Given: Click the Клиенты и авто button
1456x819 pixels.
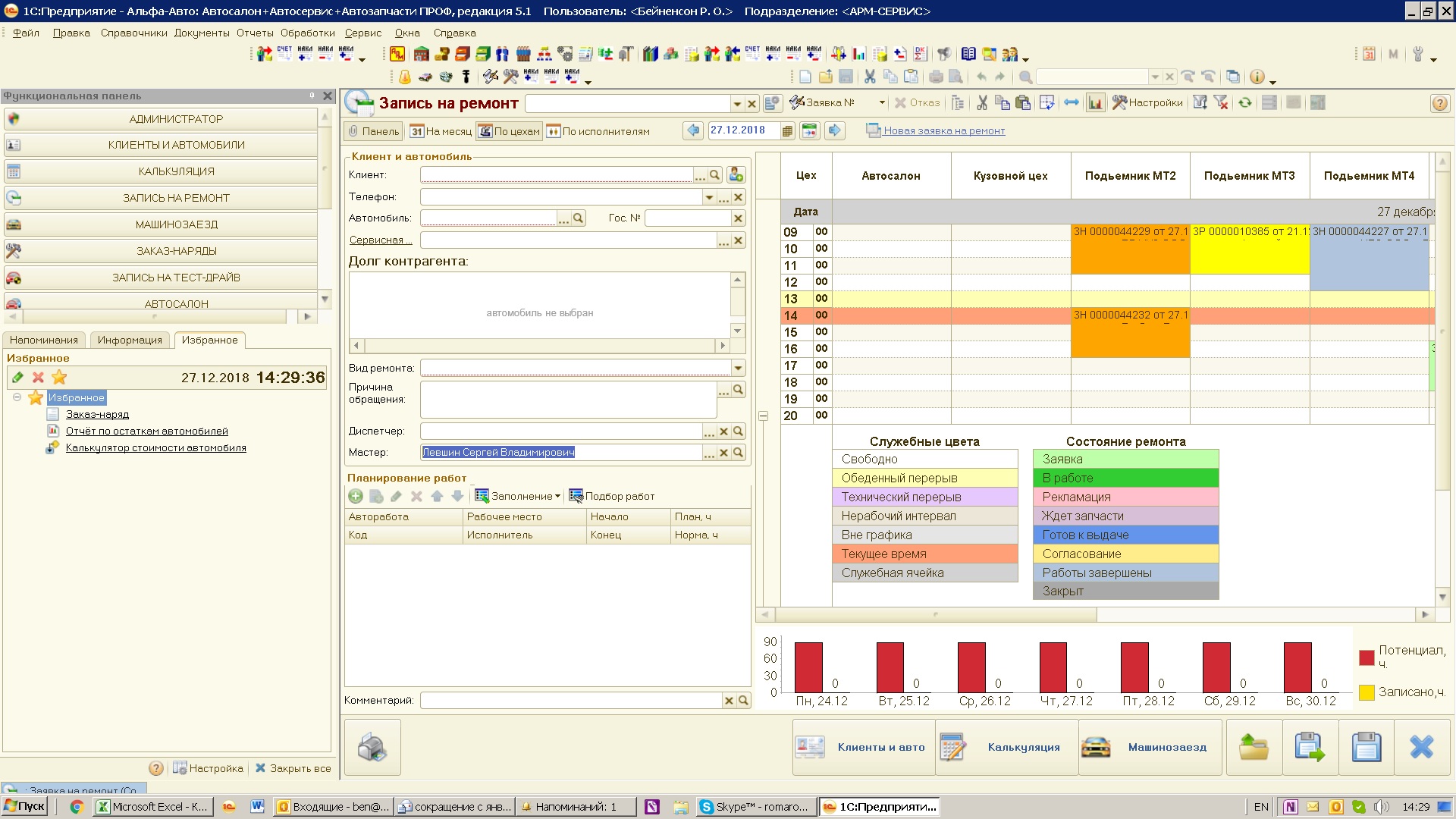Looking at the screenshot, I should click(x=864, y=747).
